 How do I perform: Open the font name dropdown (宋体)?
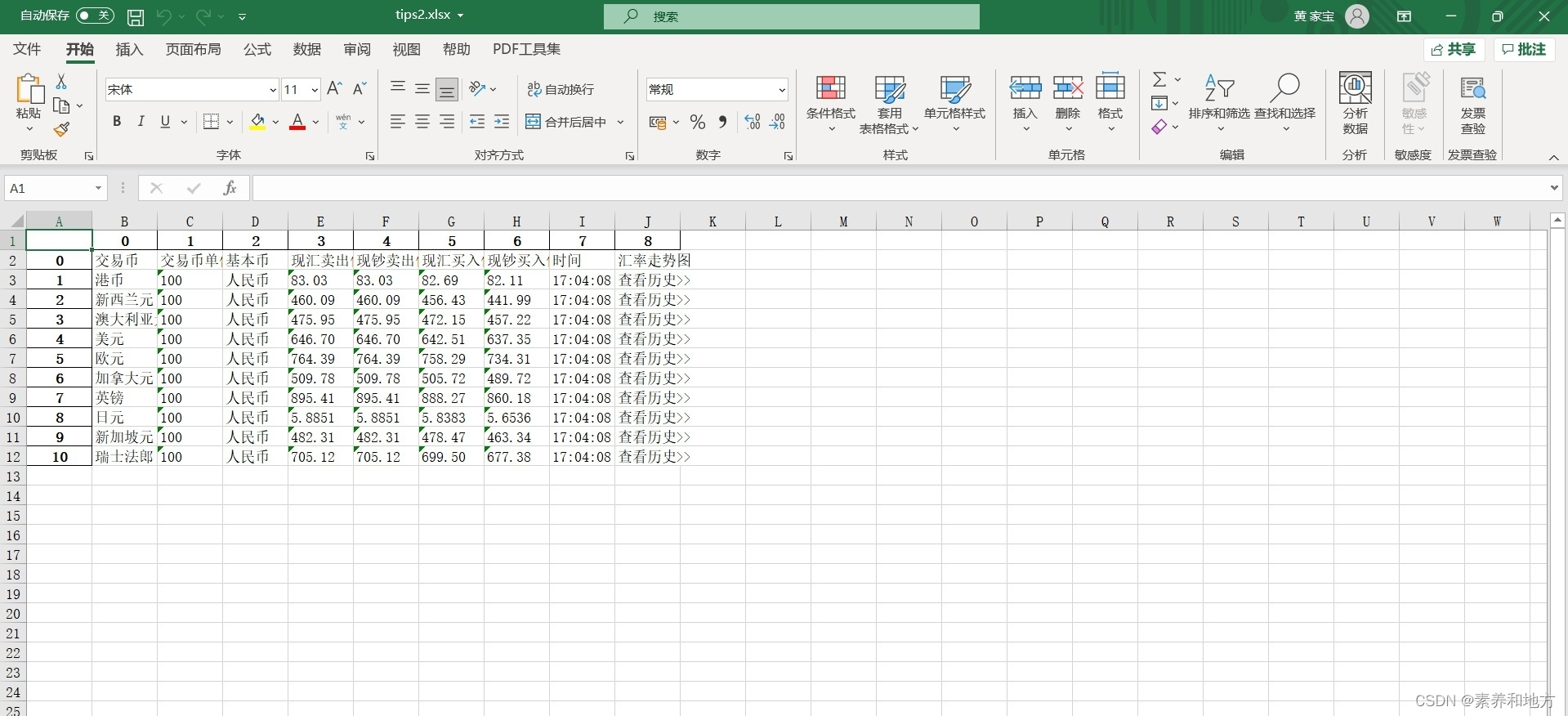pos(273,89)
